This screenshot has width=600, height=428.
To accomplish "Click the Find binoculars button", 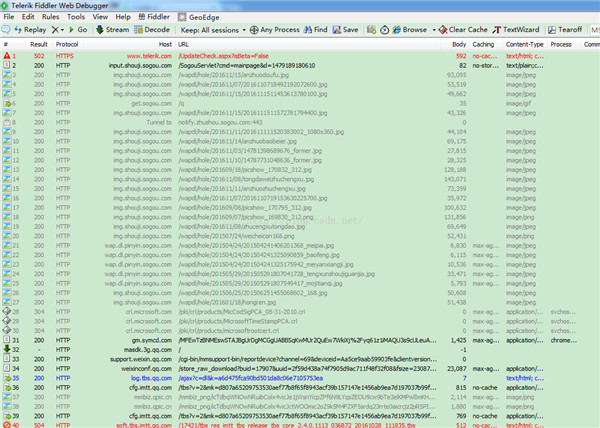I will (x=313, y=31).
